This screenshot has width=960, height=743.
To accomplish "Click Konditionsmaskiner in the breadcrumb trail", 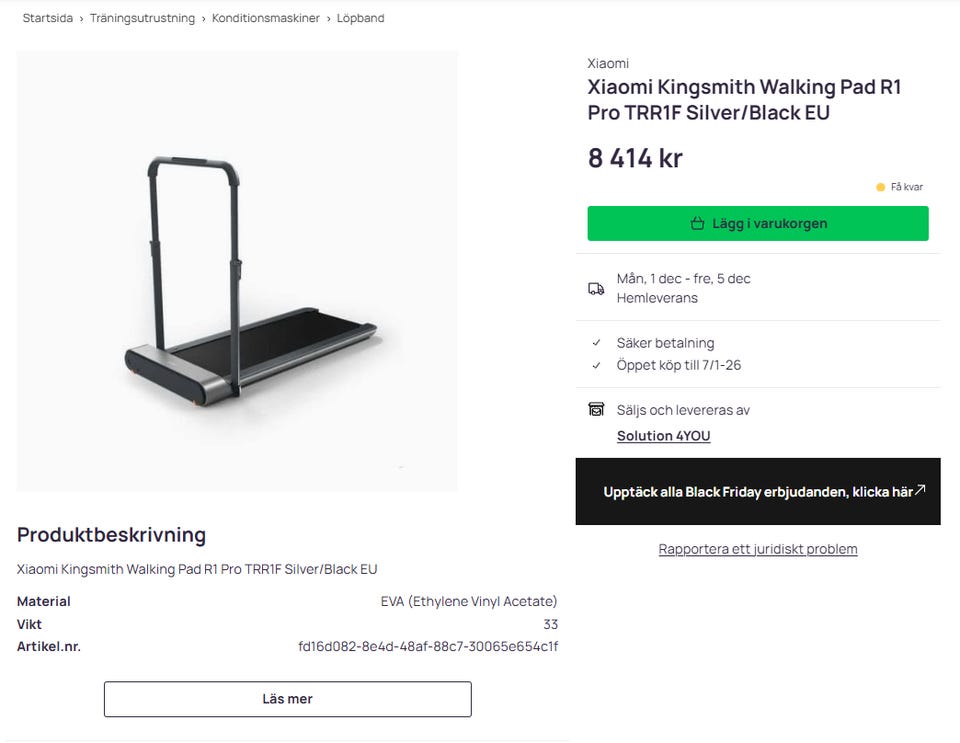I will coord(269,18).
